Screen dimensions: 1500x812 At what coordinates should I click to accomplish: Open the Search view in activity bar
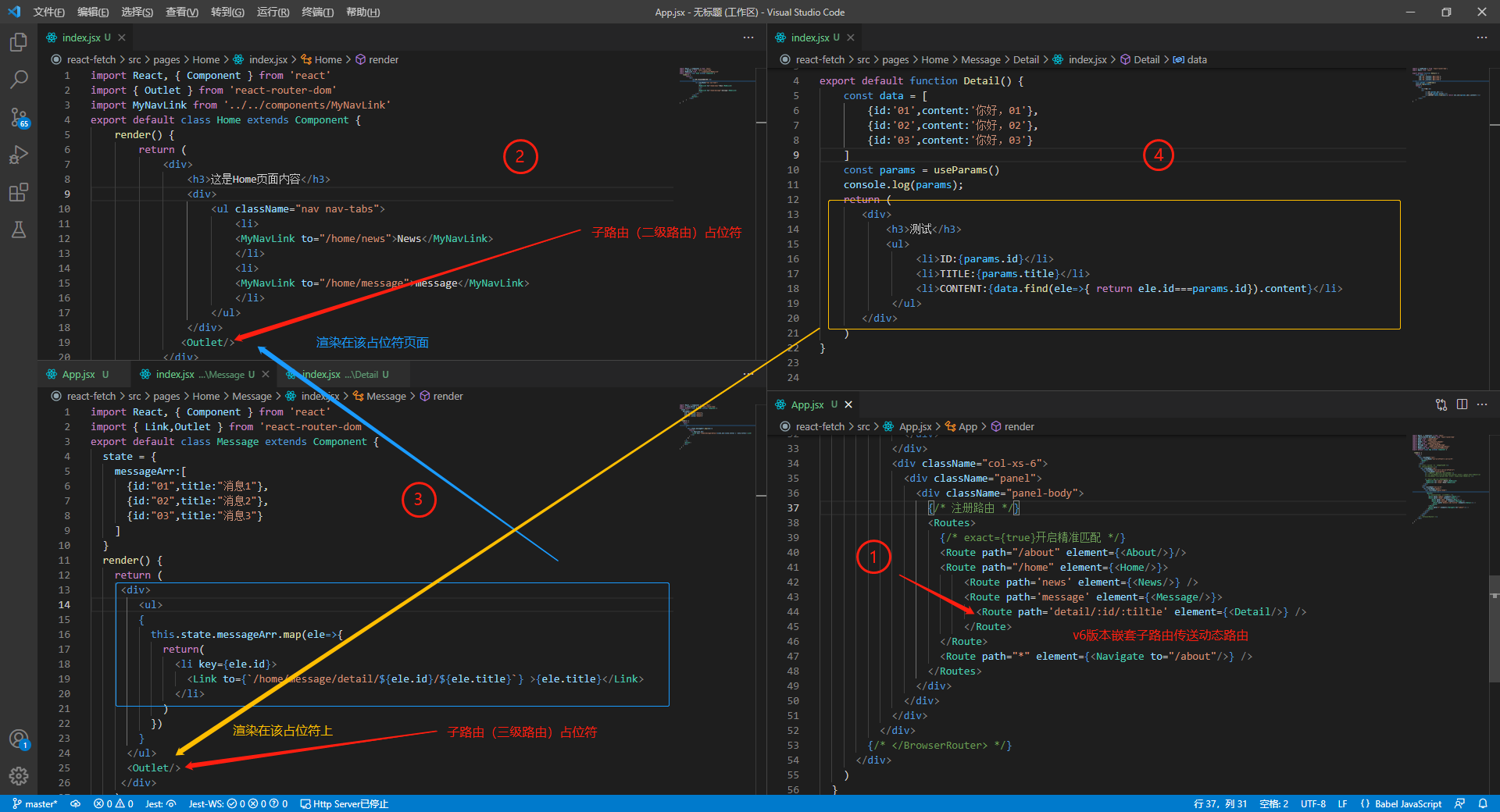[19, 80]
